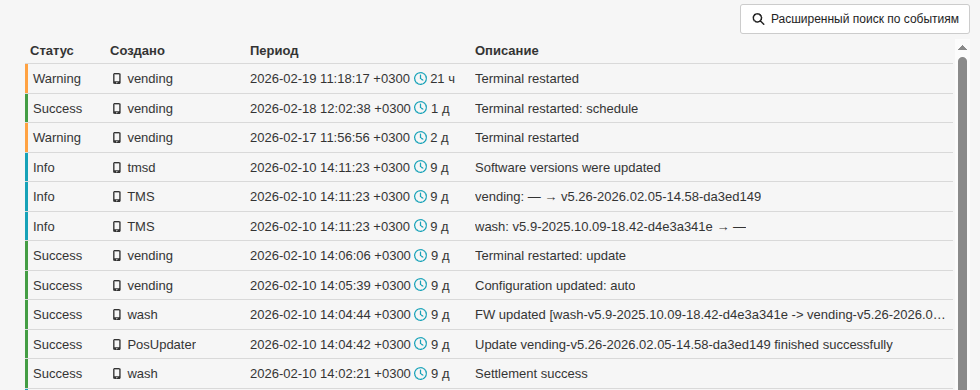This screenshot has width=980, height=390.
Task: Sort by the Статус column header
Action: (52, 51)
